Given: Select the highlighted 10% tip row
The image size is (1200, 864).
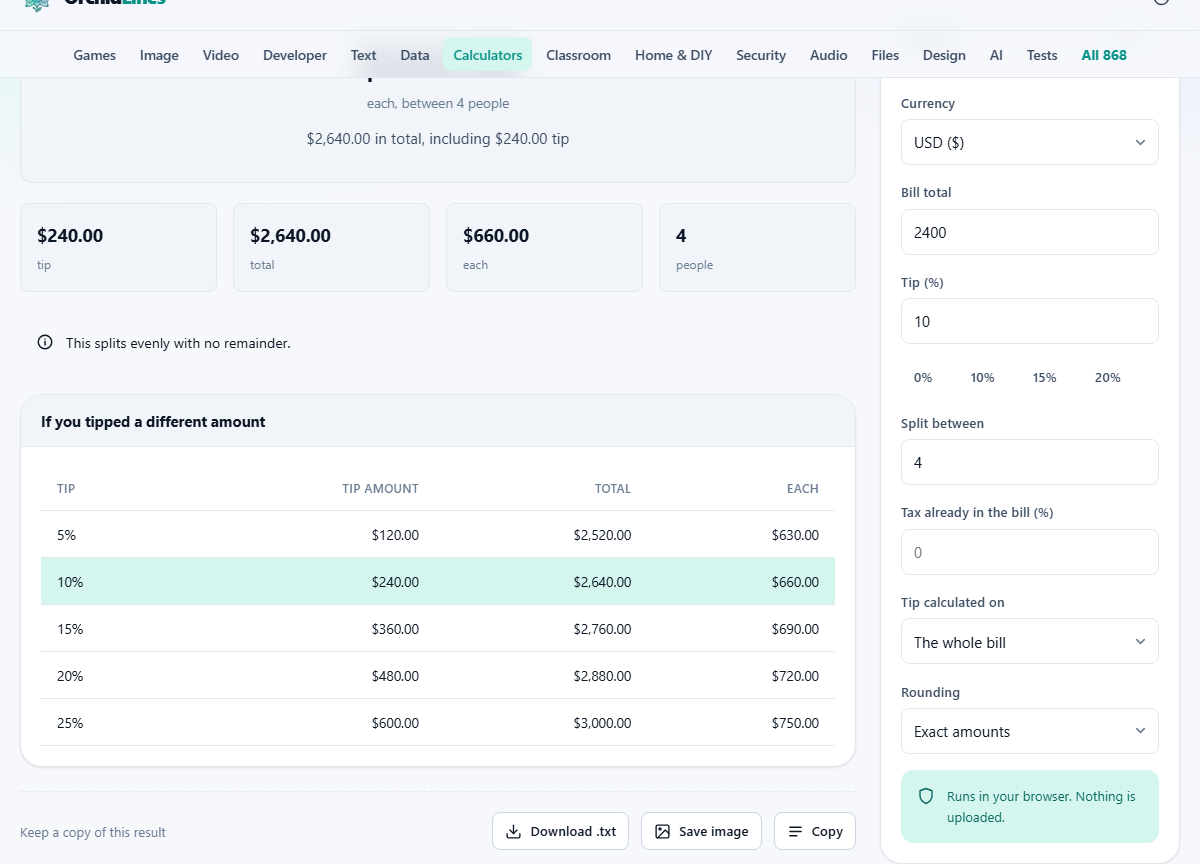Looking at the screenshot, I should coord(438,582).
